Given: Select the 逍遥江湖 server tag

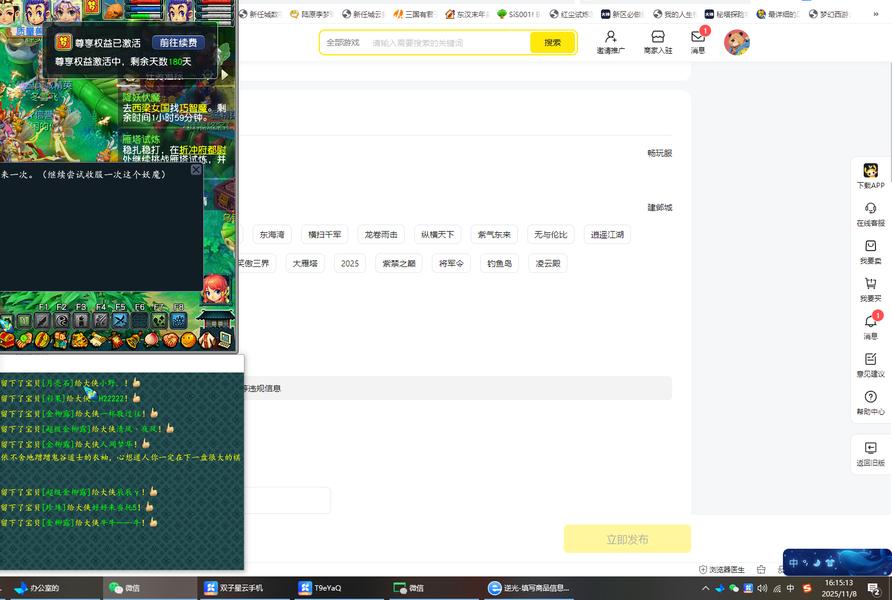Looking at the screenshot, I should coord(607,234).
